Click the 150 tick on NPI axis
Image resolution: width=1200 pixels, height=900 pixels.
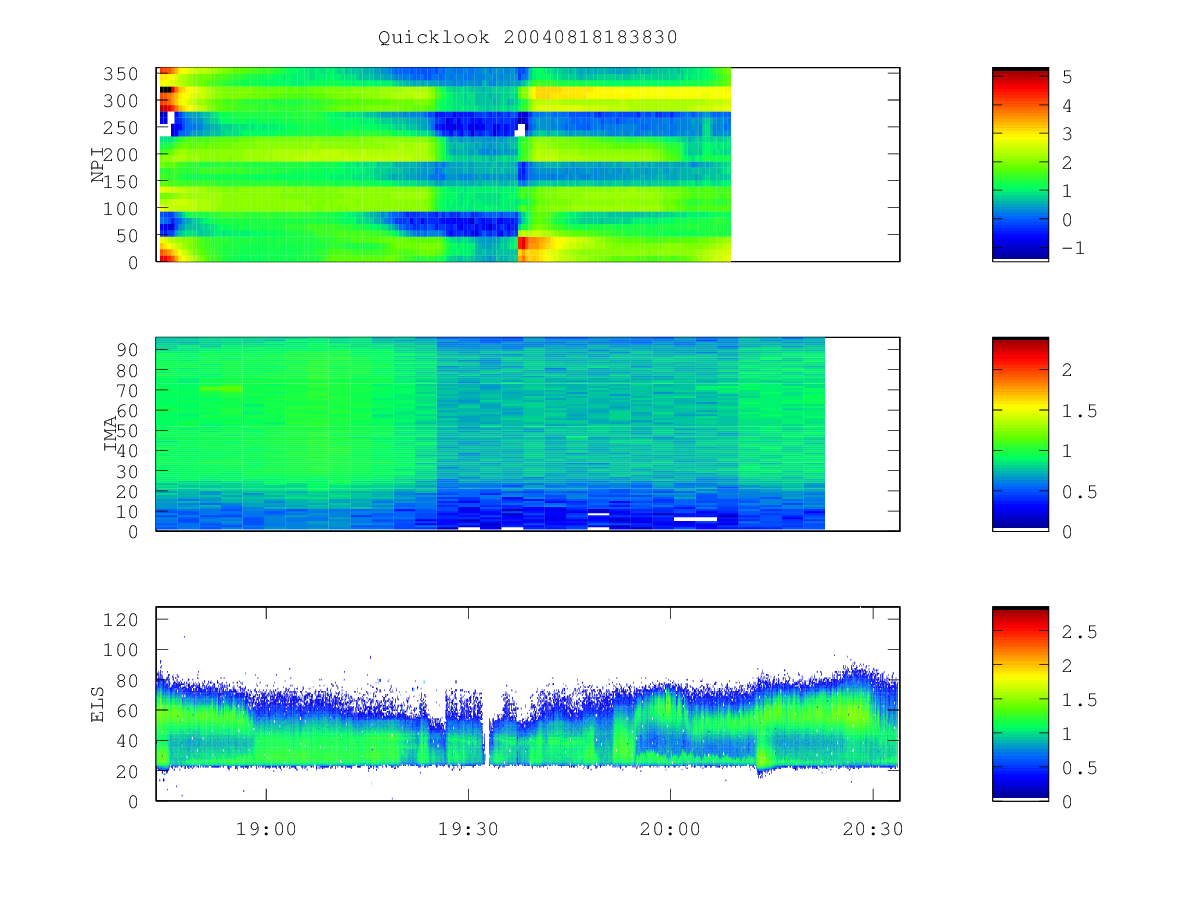(123, 182)
